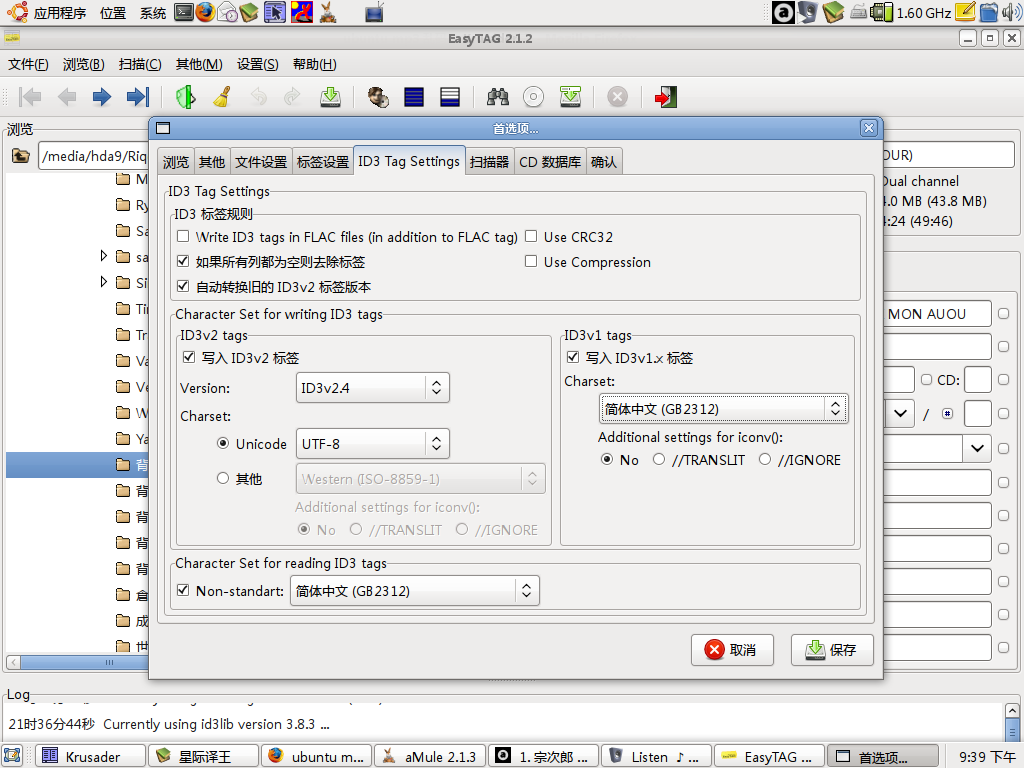Click the show desktop icon in bottom panel
This screenshot has height=768, width=1024.
pos(12,756)
